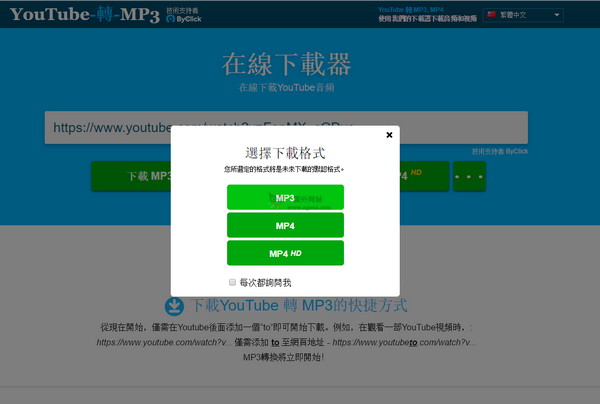This screenshot has height=404, width=600.
Task: Open the YouTube 轉 MP3, MP4 header link
Action: coord(411,8)
